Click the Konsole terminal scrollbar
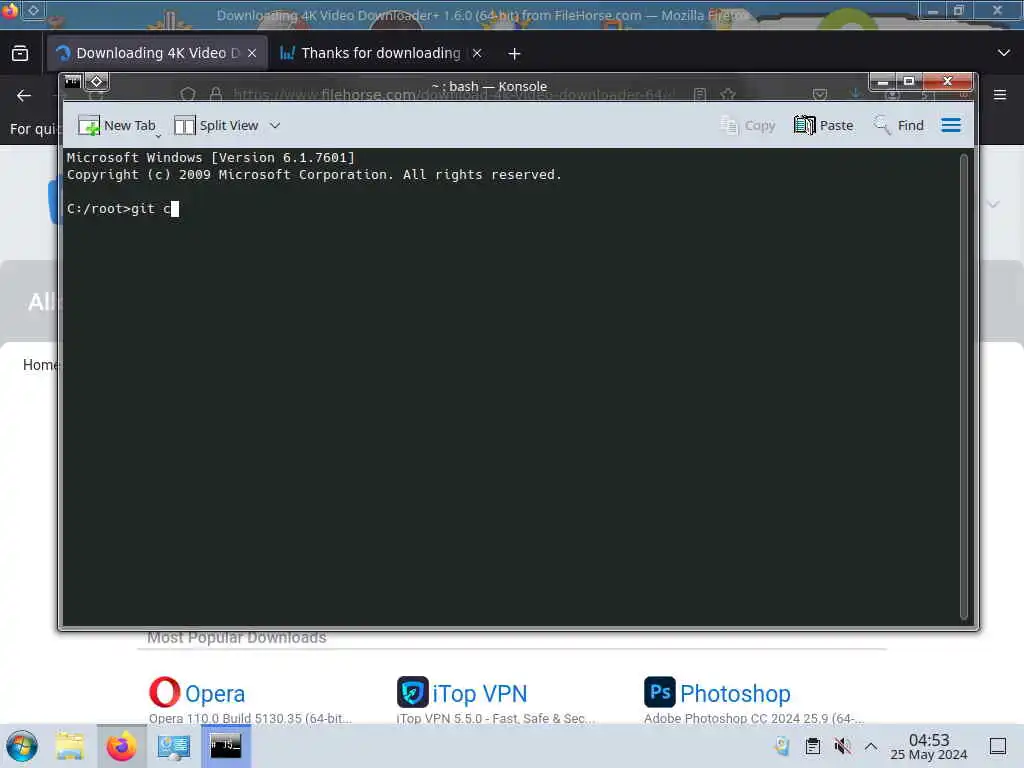Viewport: 1024px width, 768px height. pos(963,387)
